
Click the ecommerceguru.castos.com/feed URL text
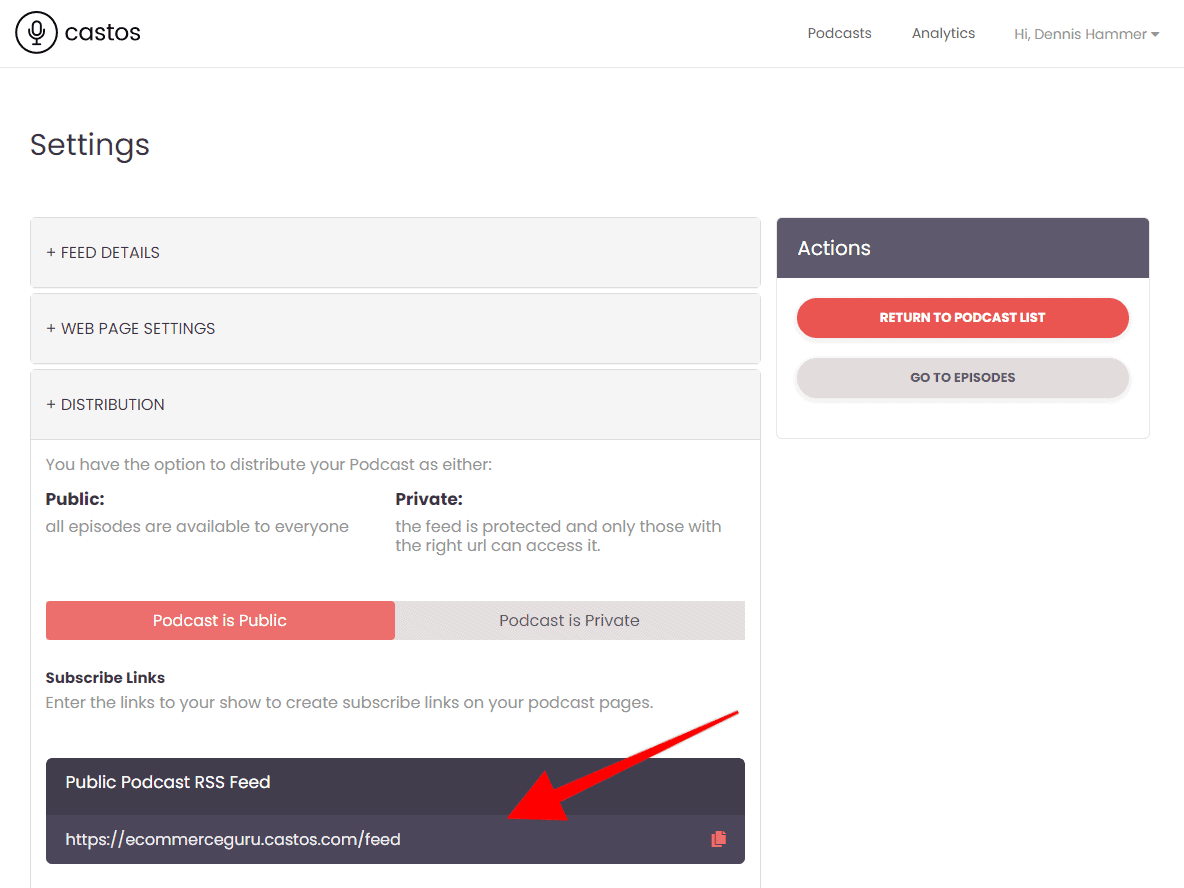pos(233,840)
